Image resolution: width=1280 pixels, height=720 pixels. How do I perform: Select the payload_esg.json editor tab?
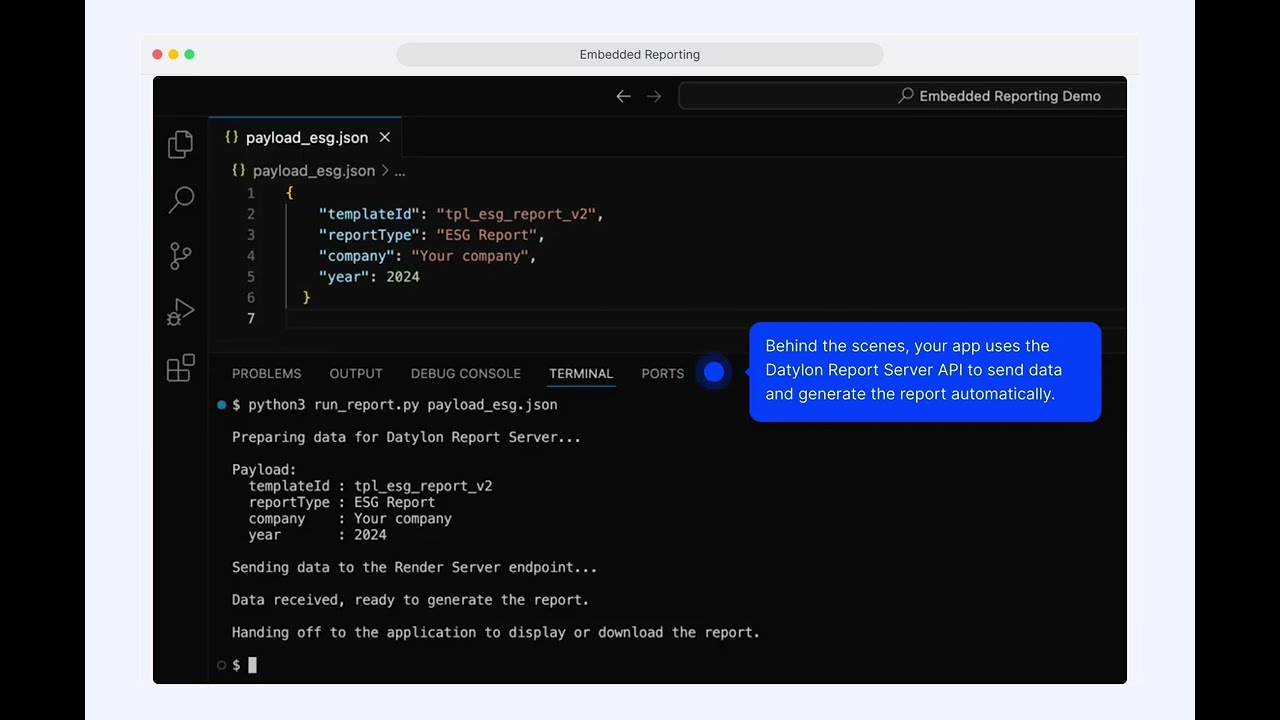[x=305, y=137]
